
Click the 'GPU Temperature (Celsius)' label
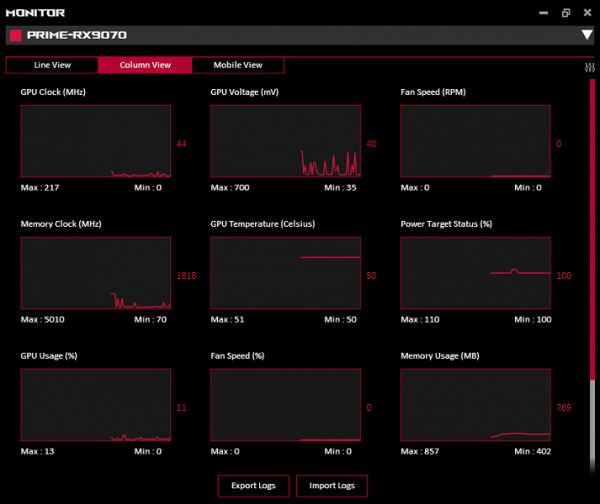(x=263, y=224)
